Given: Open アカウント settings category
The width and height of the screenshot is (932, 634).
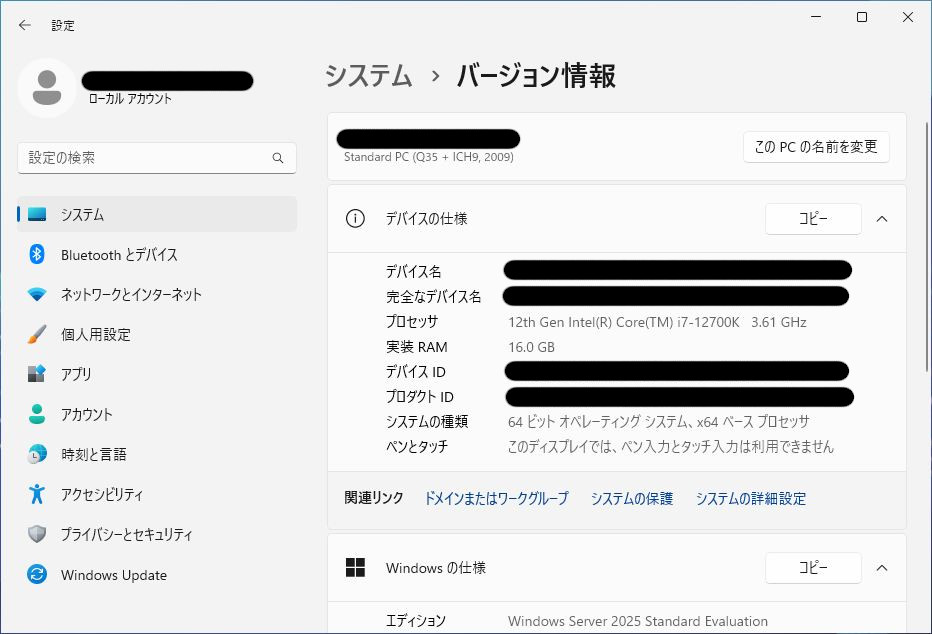Looking at the screenshot, I should (157, 414).
